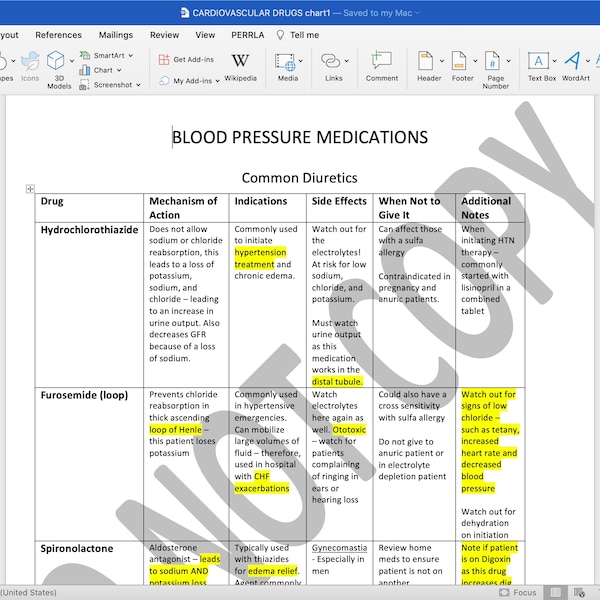The image size is (600, 600).
Task: Switch to Print Layout view button
Action: coord(556,592)
